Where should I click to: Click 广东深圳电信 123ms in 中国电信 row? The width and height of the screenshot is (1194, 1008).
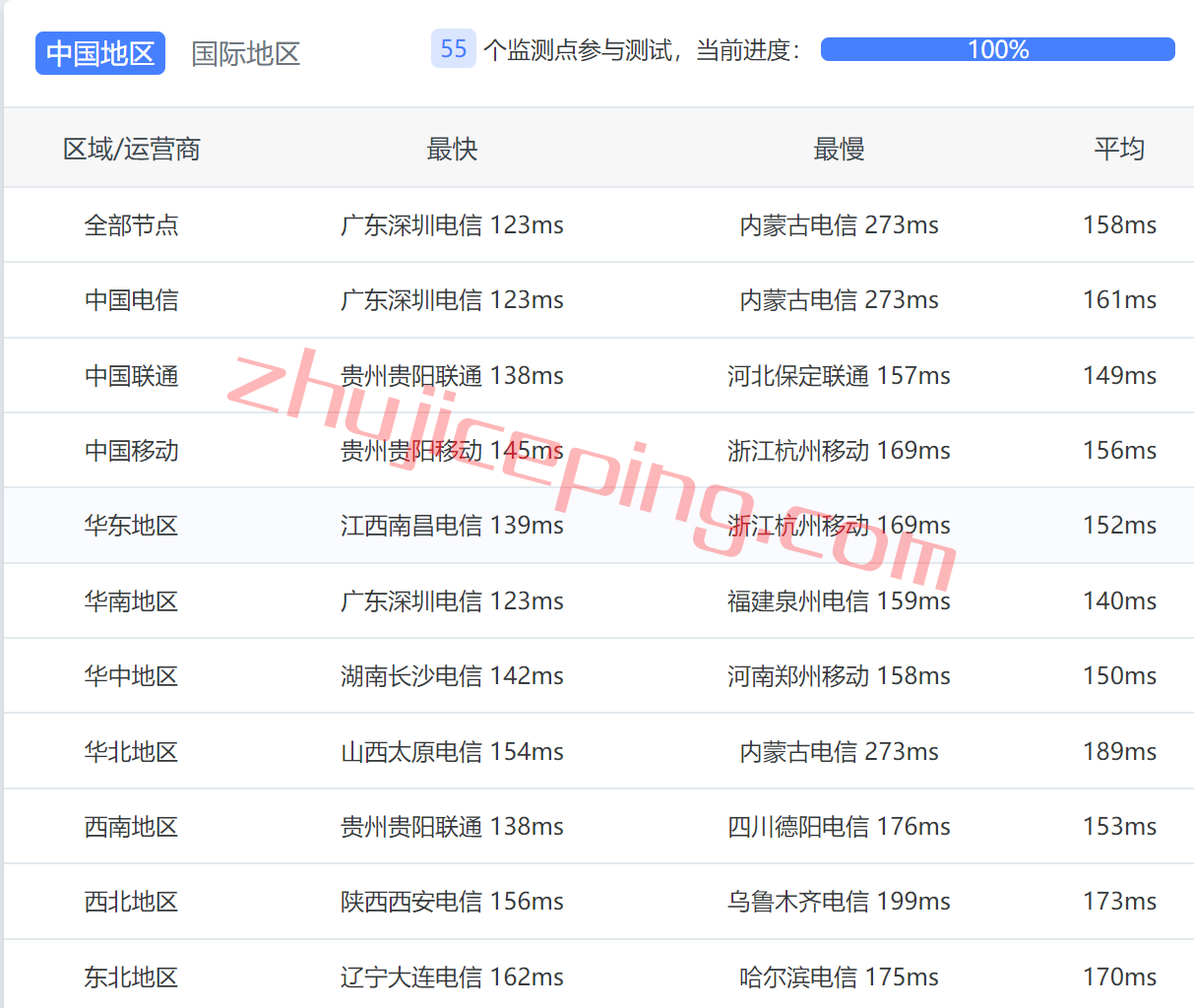452,299
